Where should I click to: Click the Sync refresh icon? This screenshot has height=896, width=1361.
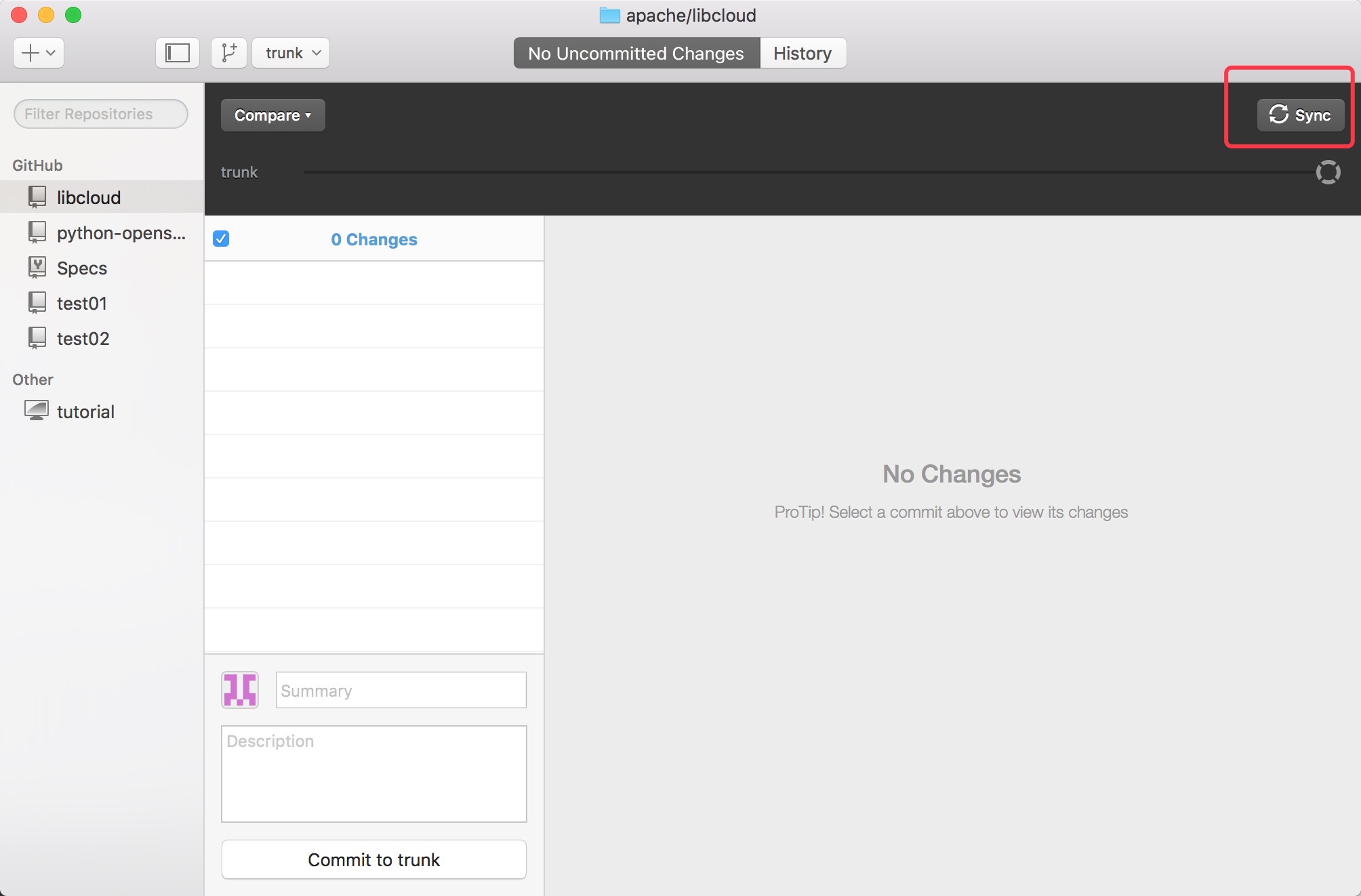(1278, 115)
